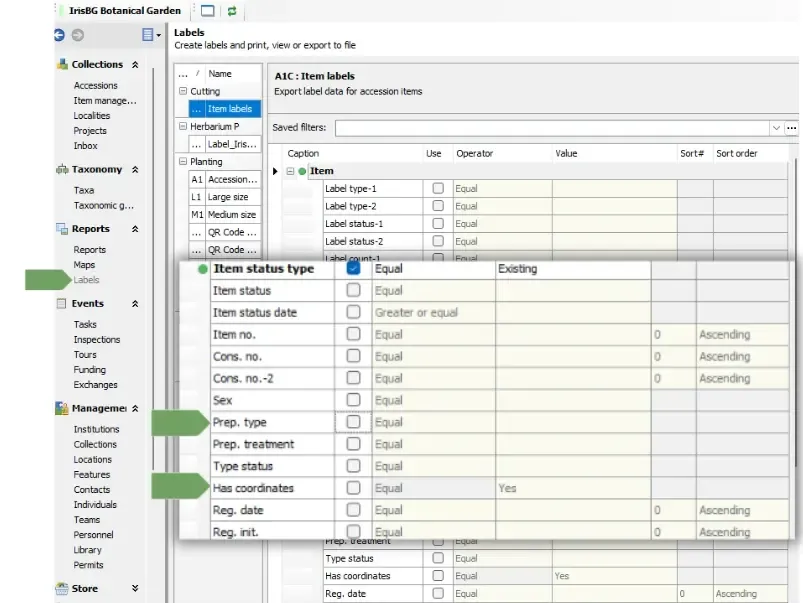Collapse the Collections sidebar section
The width and height of the screenshot is (803, 603).
coord(135,65)
